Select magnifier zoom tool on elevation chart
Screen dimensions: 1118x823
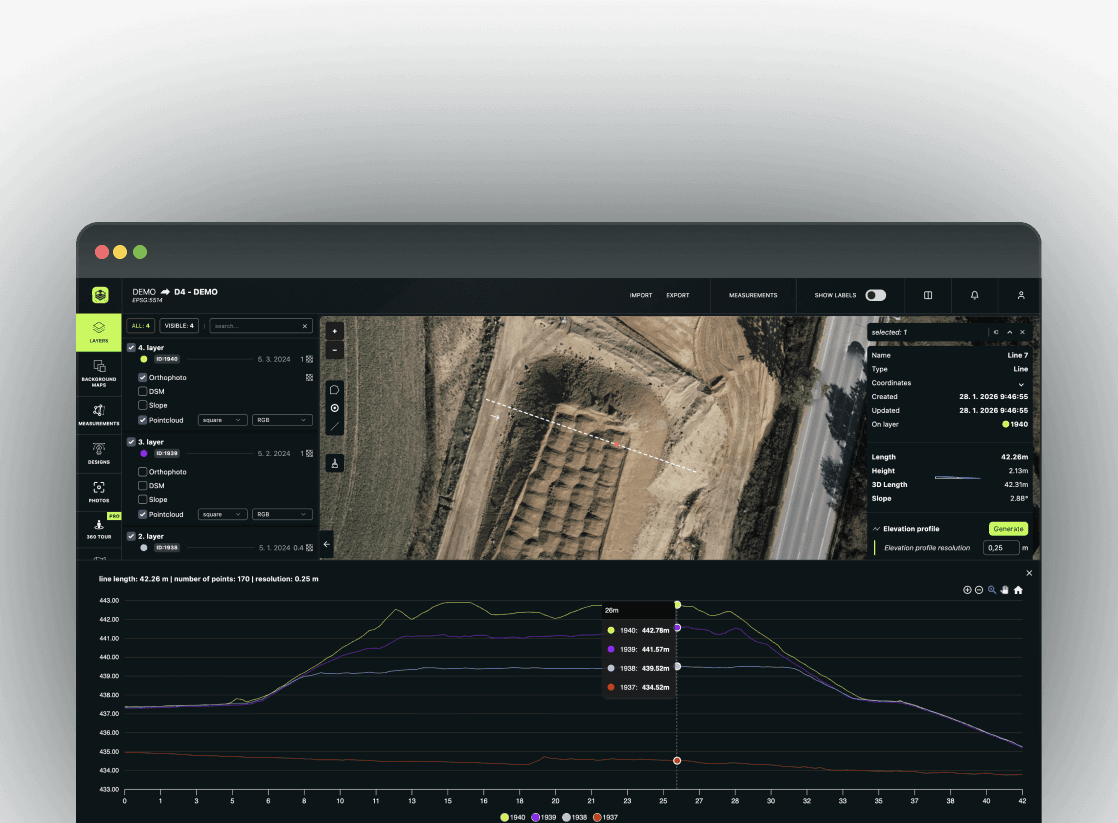coord(992,590)
